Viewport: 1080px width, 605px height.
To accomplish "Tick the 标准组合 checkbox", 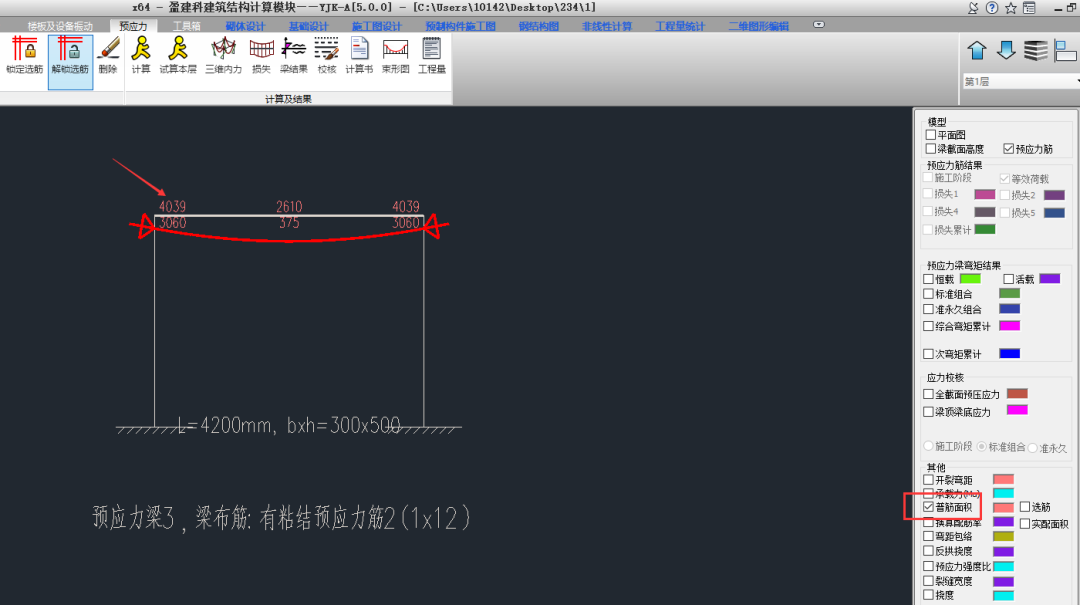I will click(x=928, y=294).
